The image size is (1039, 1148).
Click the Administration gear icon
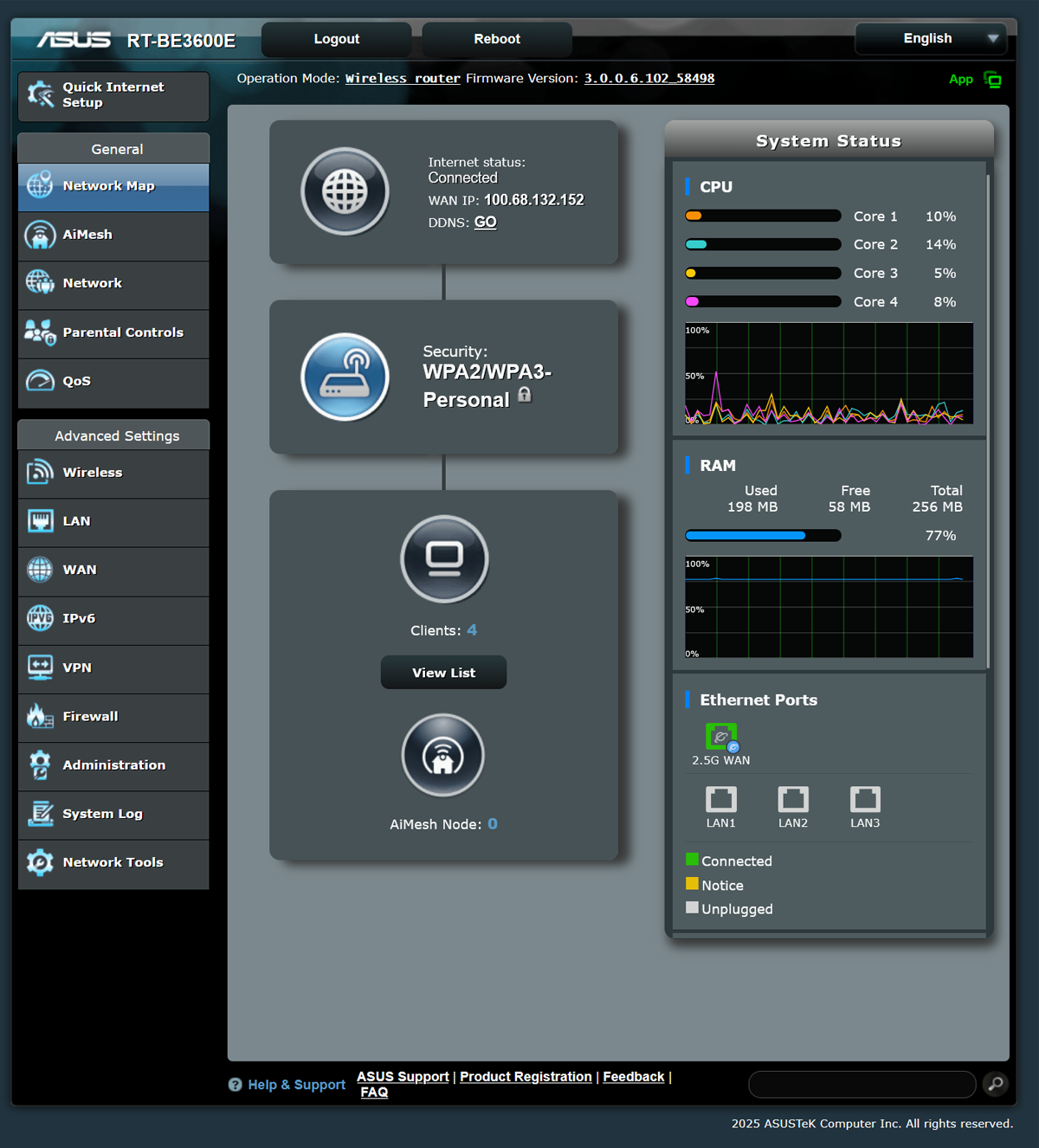(40, 764)
